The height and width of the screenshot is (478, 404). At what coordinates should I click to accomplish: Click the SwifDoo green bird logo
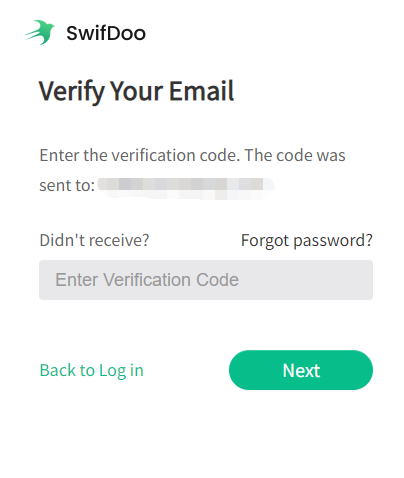[39, 32]
